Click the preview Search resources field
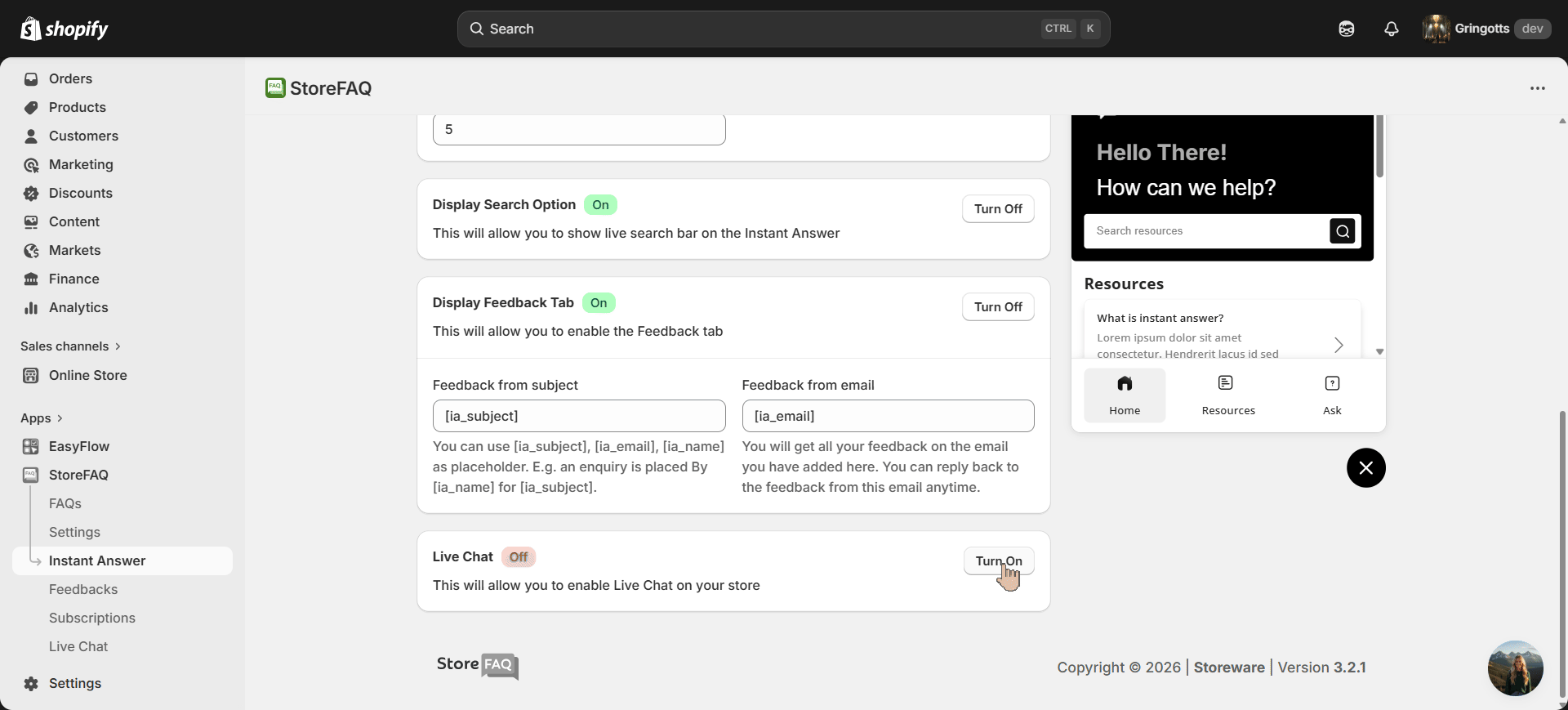 click(1207, 231)
